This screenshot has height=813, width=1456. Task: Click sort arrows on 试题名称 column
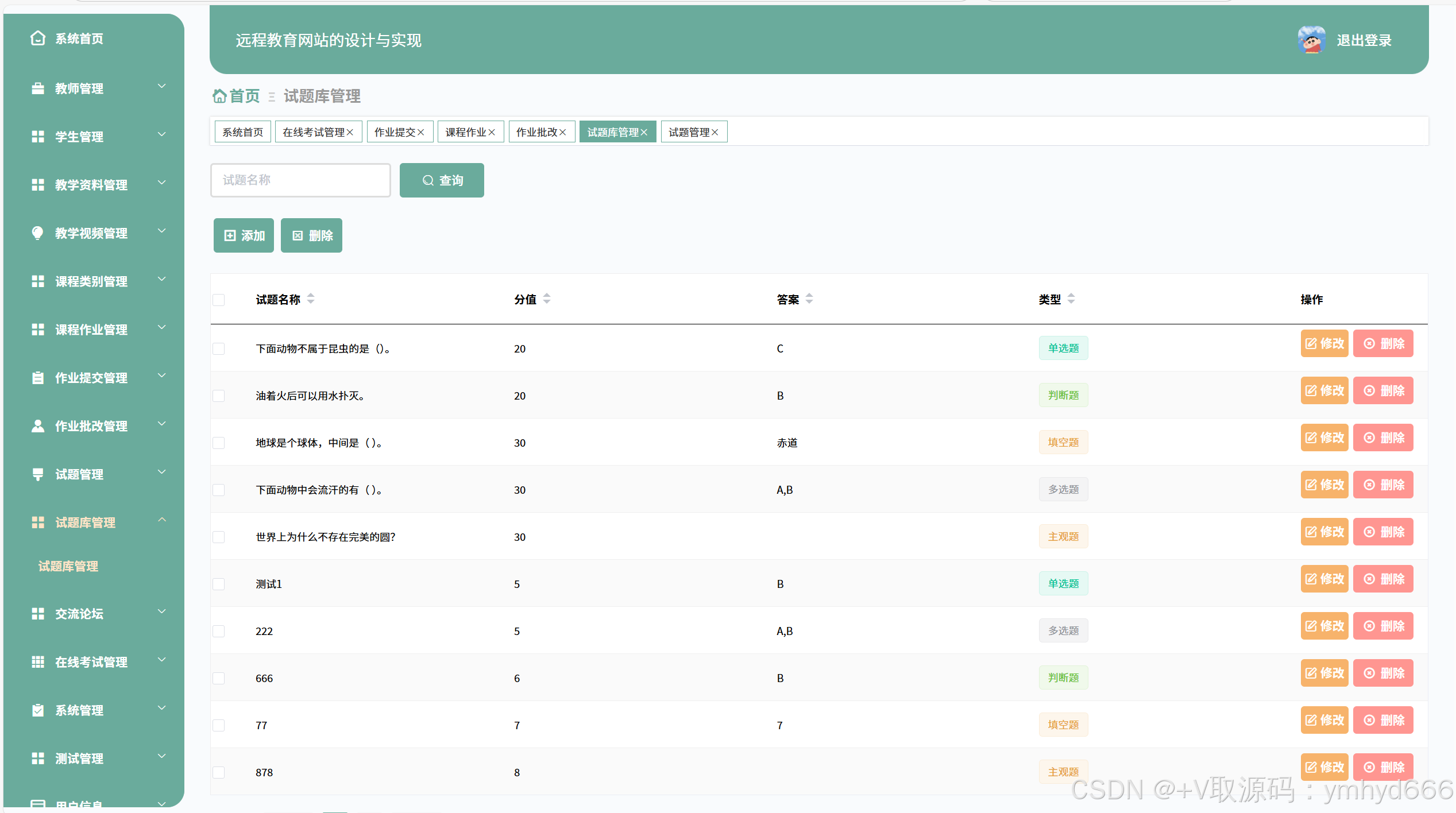pyautogui.click(x=311, y=299)
